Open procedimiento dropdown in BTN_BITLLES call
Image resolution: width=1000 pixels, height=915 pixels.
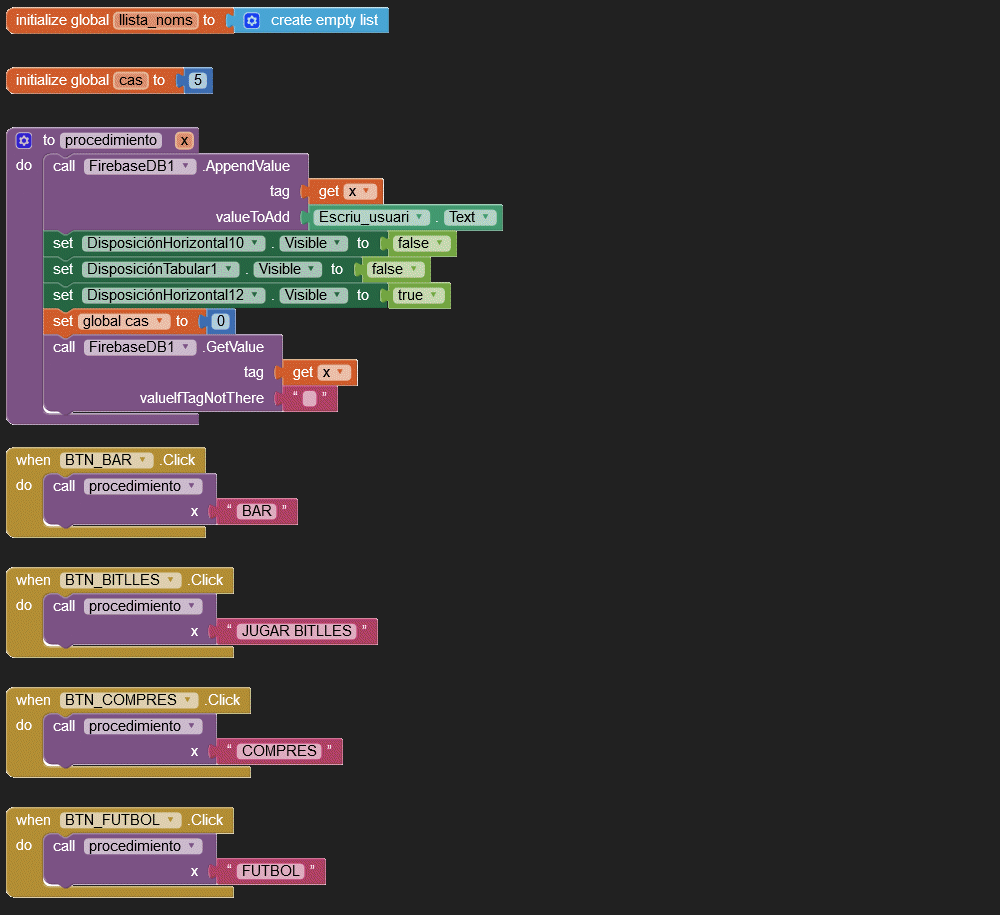pos(193,607)
